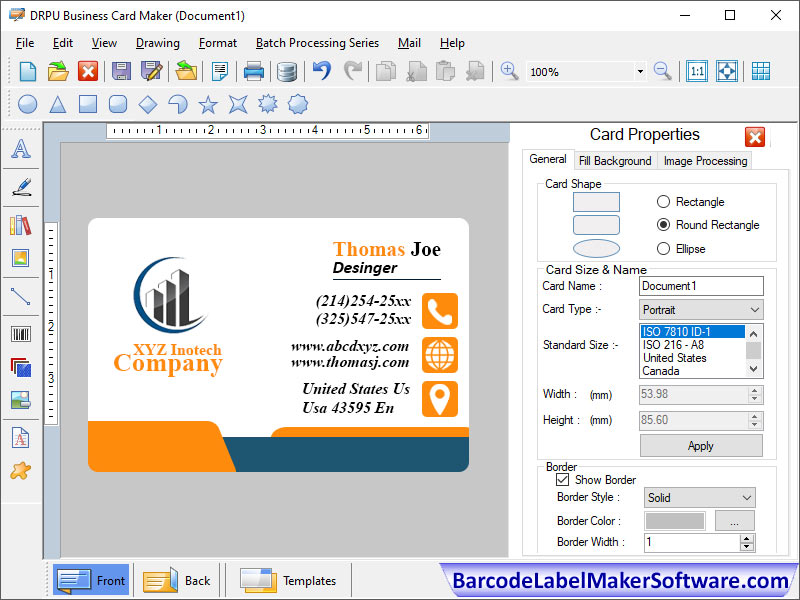Expand the zoom percentage dropdown arrow
The image size is (800, 600).
(x=640, y=71)
